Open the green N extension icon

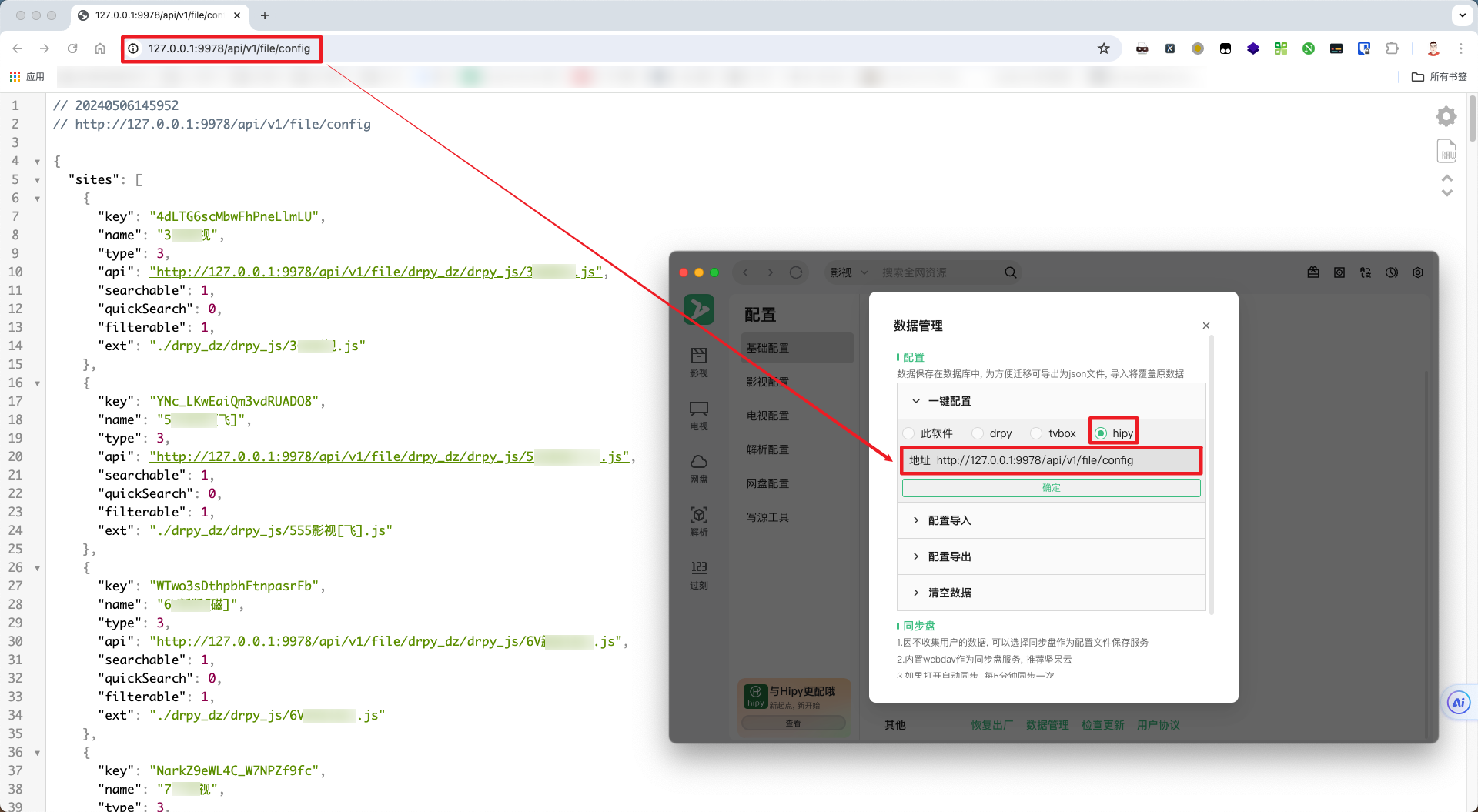[x=1309, y=48]
